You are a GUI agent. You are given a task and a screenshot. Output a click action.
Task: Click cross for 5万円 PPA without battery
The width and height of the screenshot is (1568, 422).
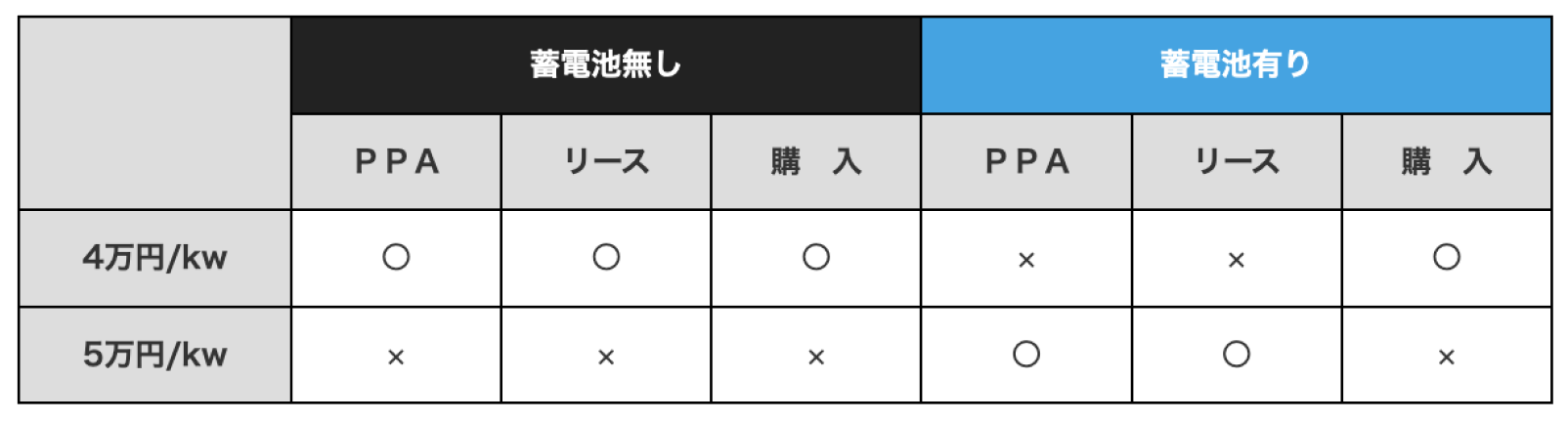[396, 358]
